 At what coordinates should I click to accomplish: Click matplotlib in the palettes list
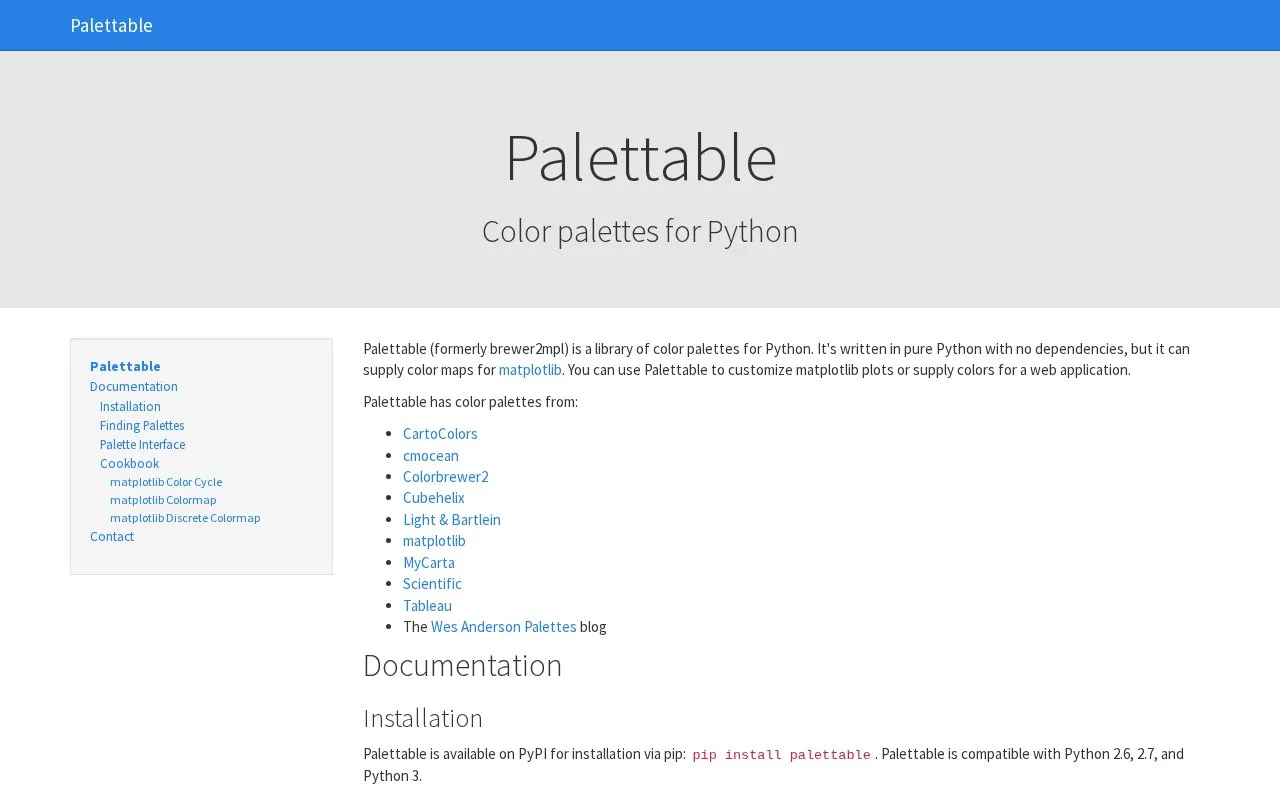(434, 541)
